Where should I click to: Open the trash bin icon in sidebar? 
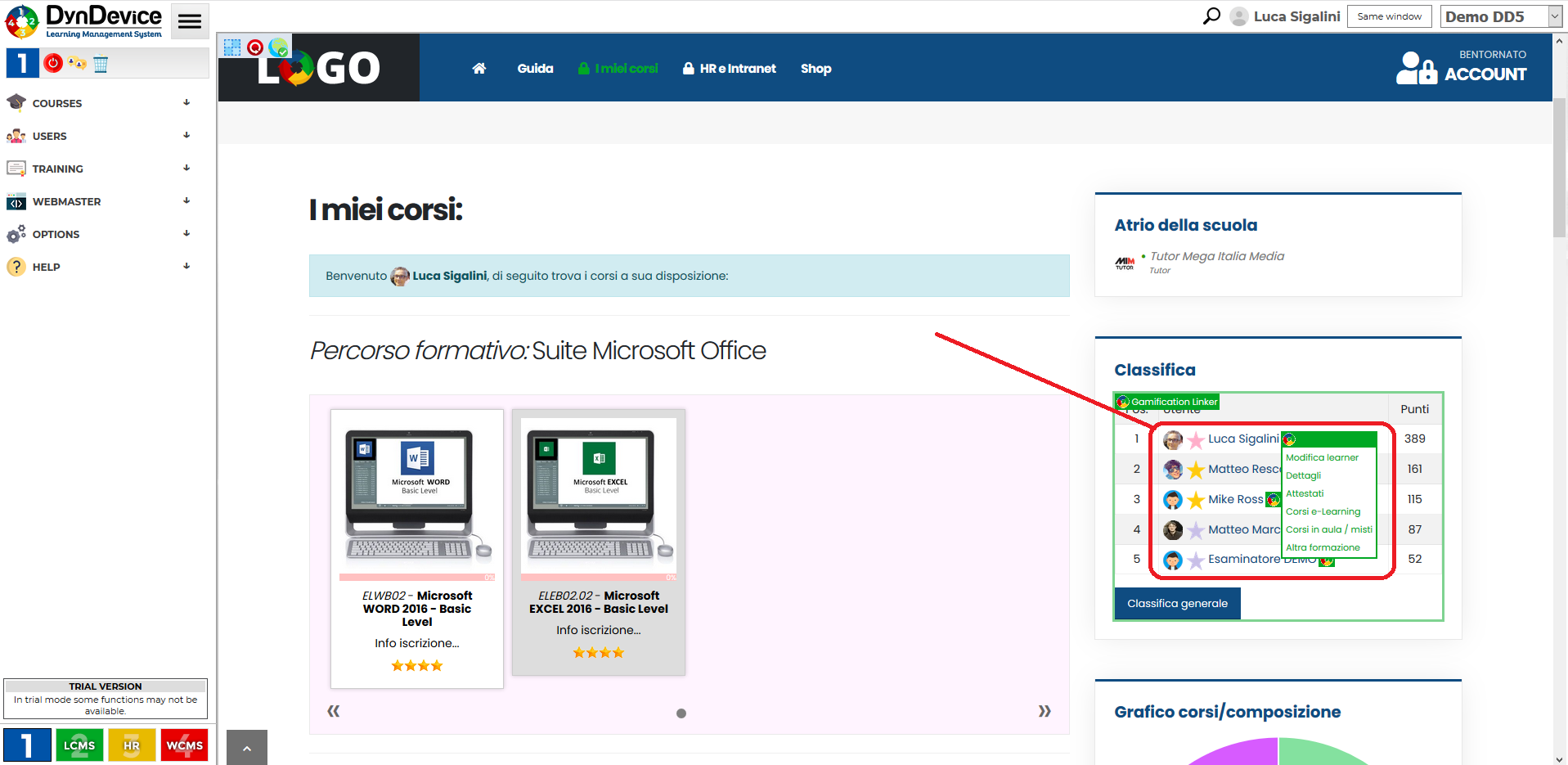tap(101, 64)
